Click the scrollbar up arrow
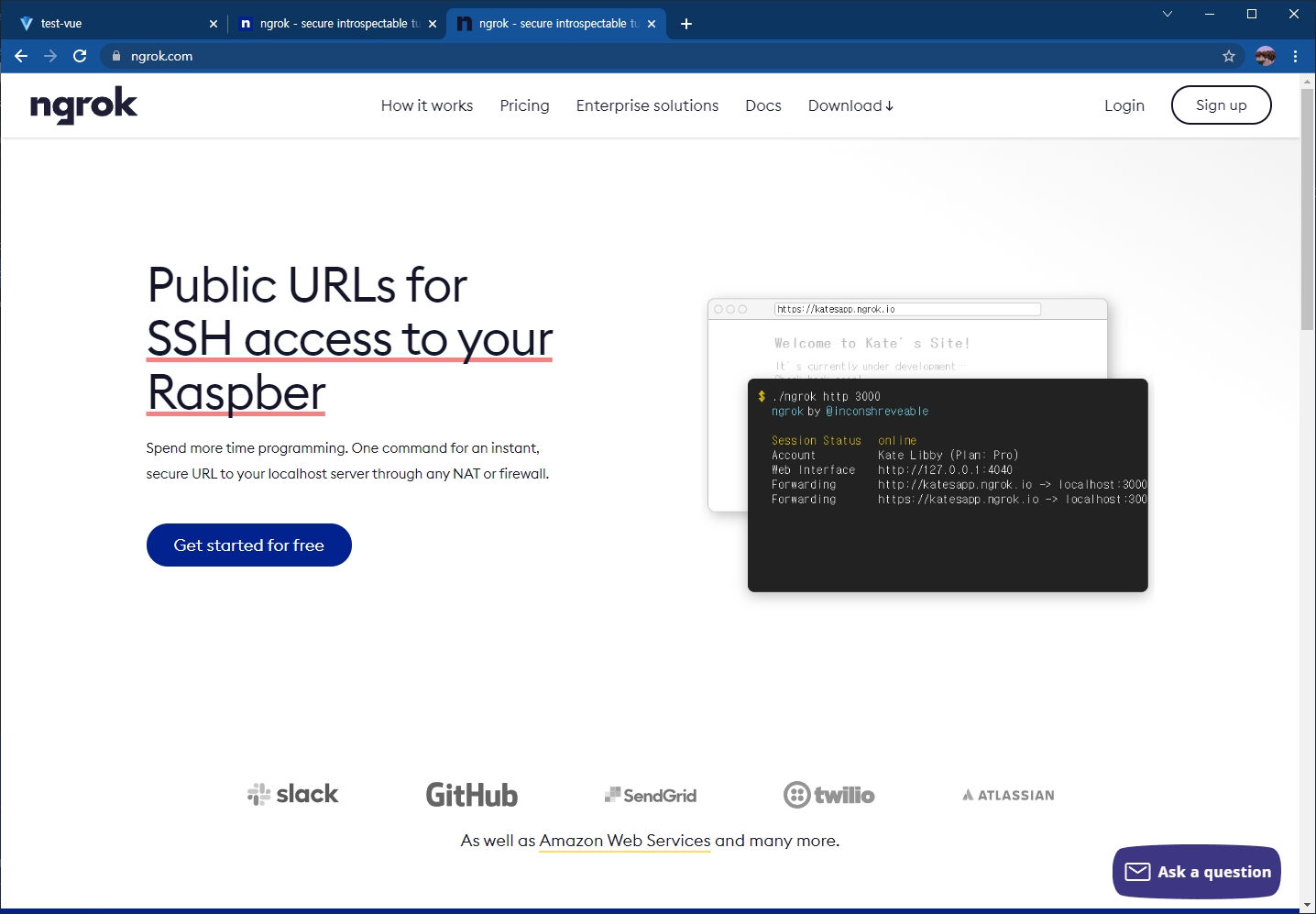This screenshot has height=914, width=1316. click(1308, 82)
